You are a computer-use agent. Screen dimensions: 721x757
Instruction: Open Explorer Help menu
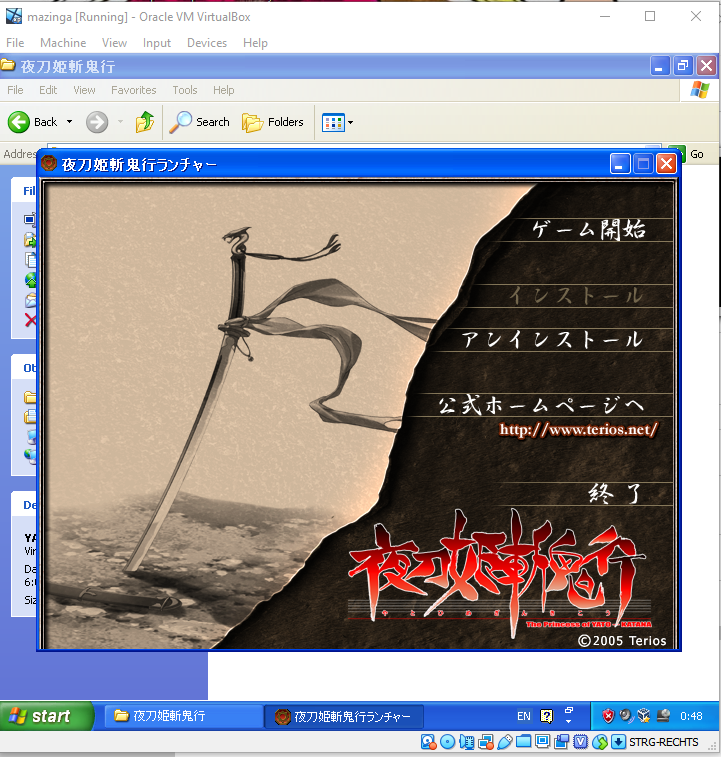tap(224, 90)
